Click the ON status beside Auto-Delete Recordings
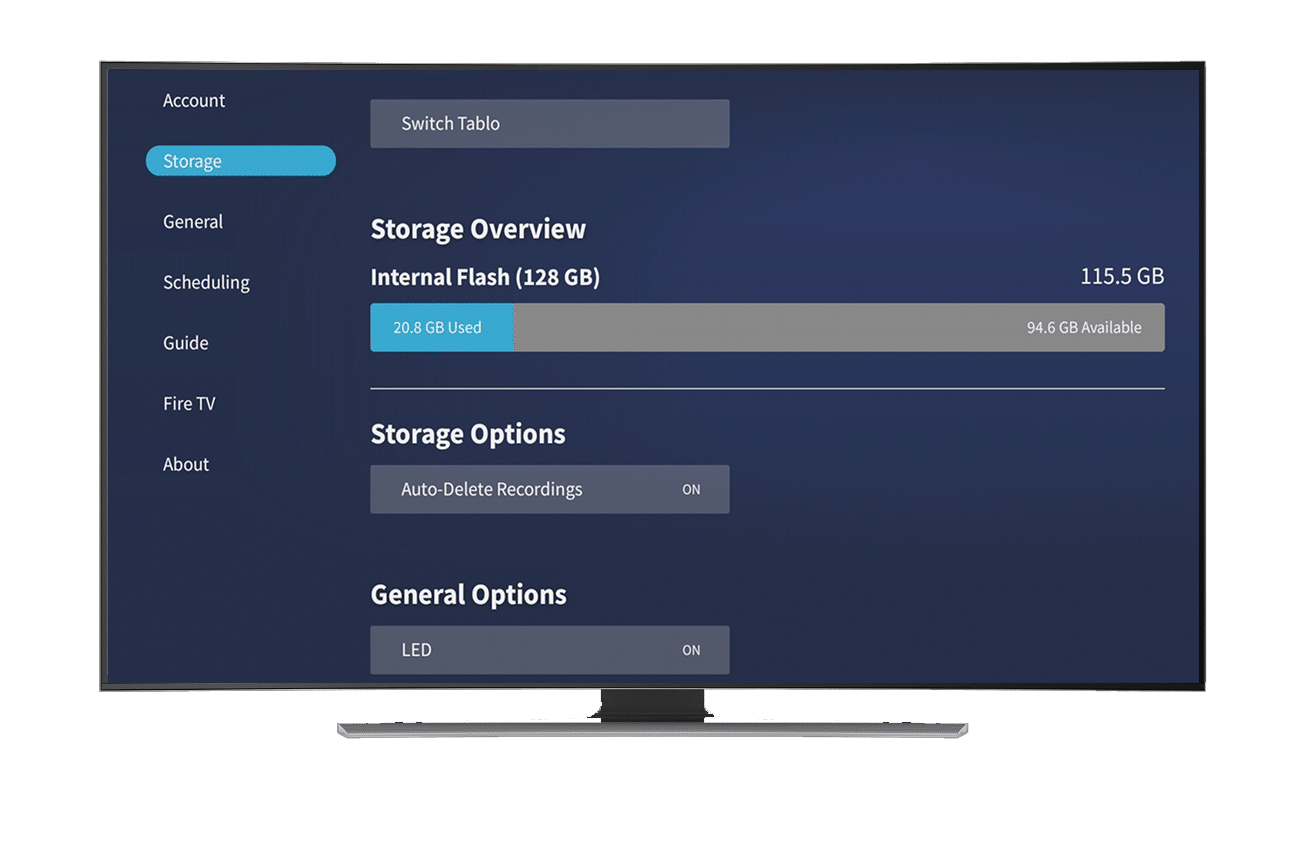Screen dimensions: 1314x857 pyautogui.click(x=691, y=490)
